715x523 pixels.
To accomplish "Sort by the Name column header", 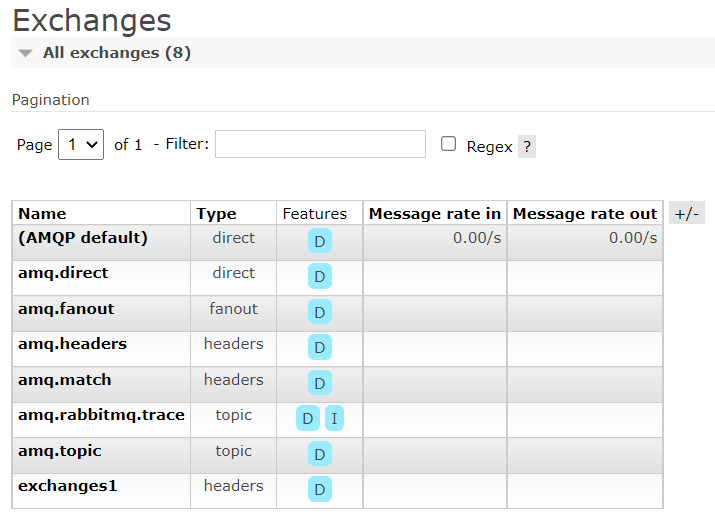I will [x=42, y=213].
